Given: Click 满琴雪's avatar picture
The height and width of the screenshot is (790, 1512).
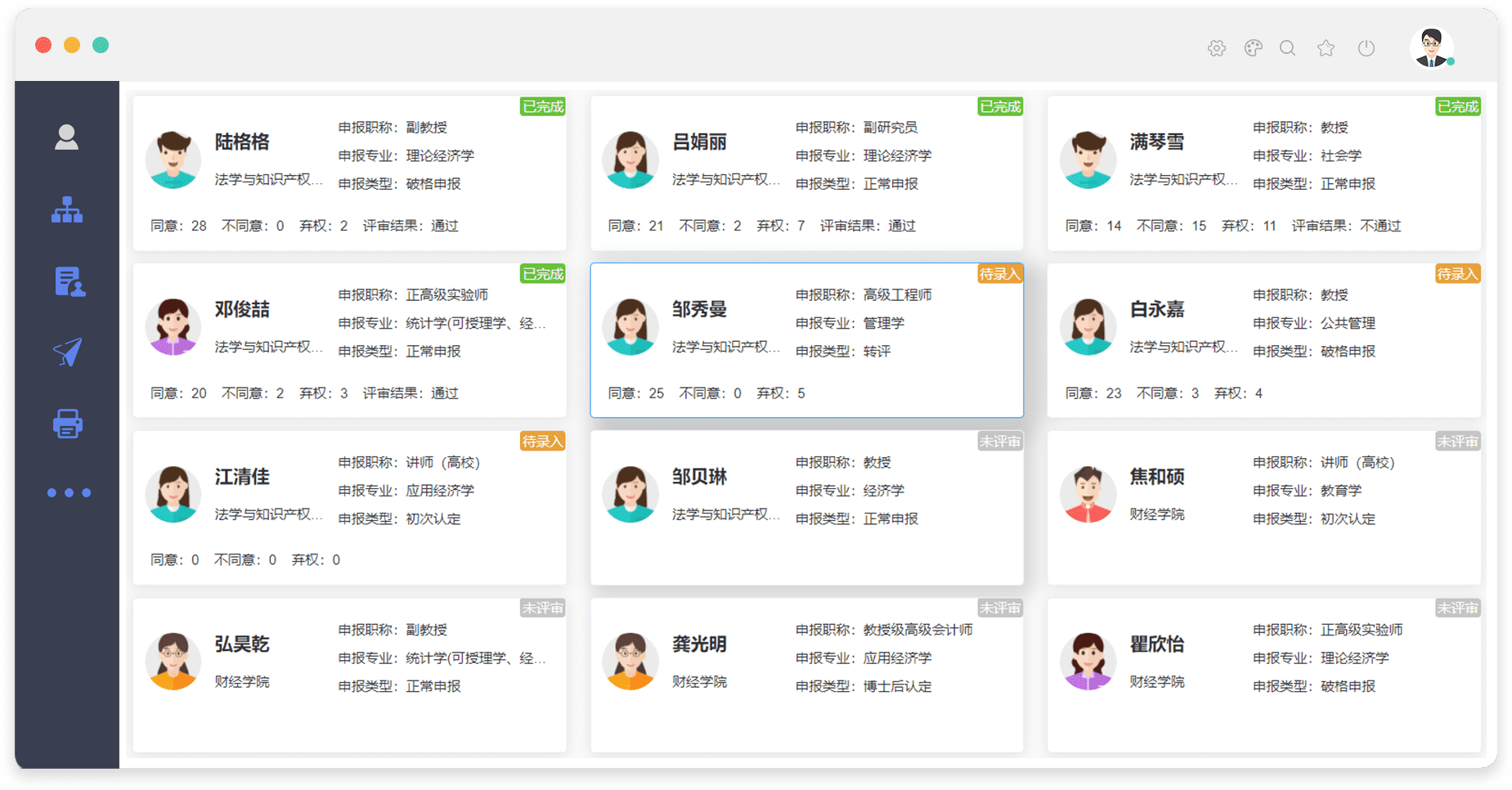Looking at the screenshot, I should [x=1088, y=159].
